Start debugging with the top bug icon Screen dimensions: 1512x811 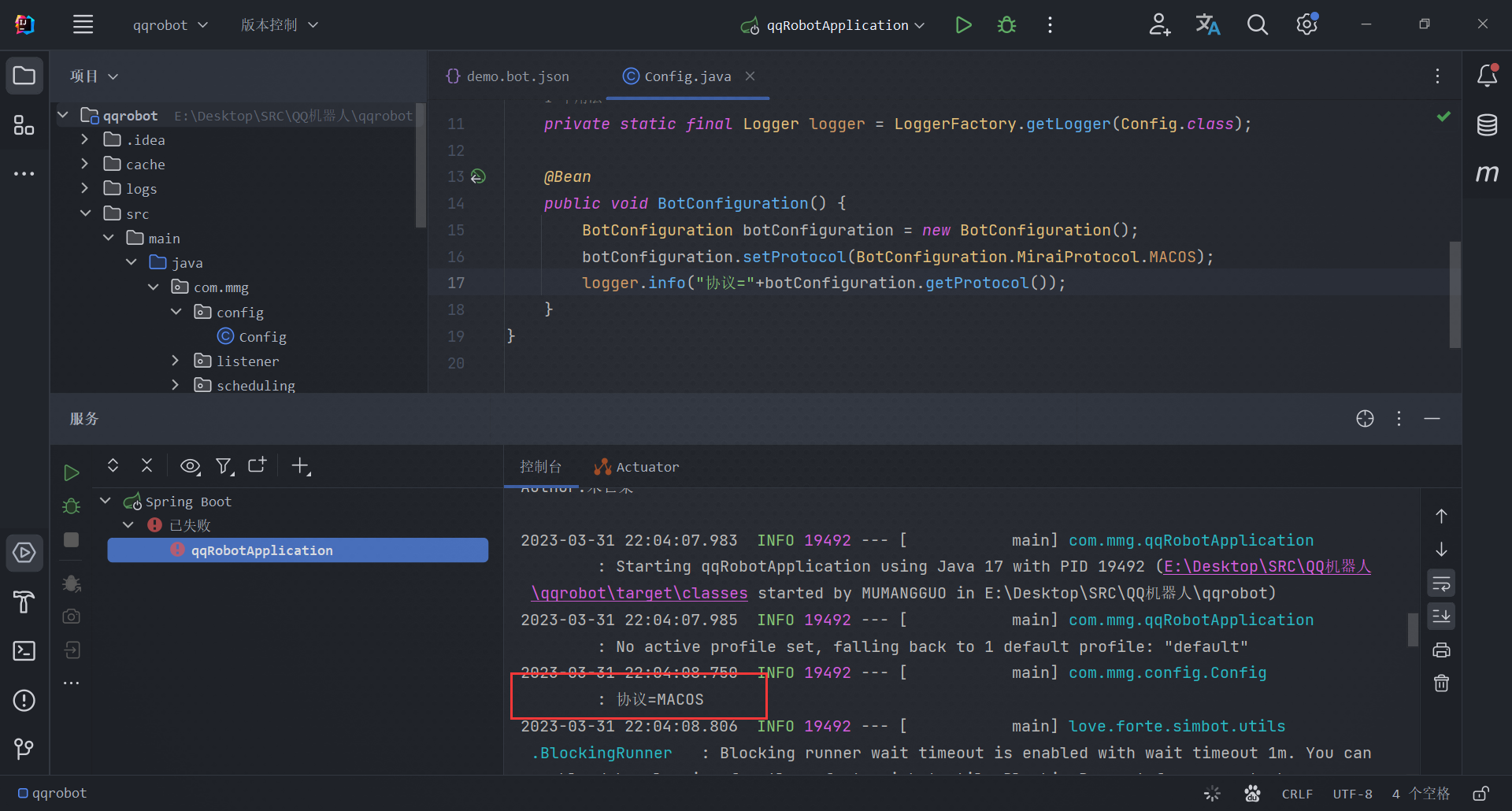(x=1006, y=24)
